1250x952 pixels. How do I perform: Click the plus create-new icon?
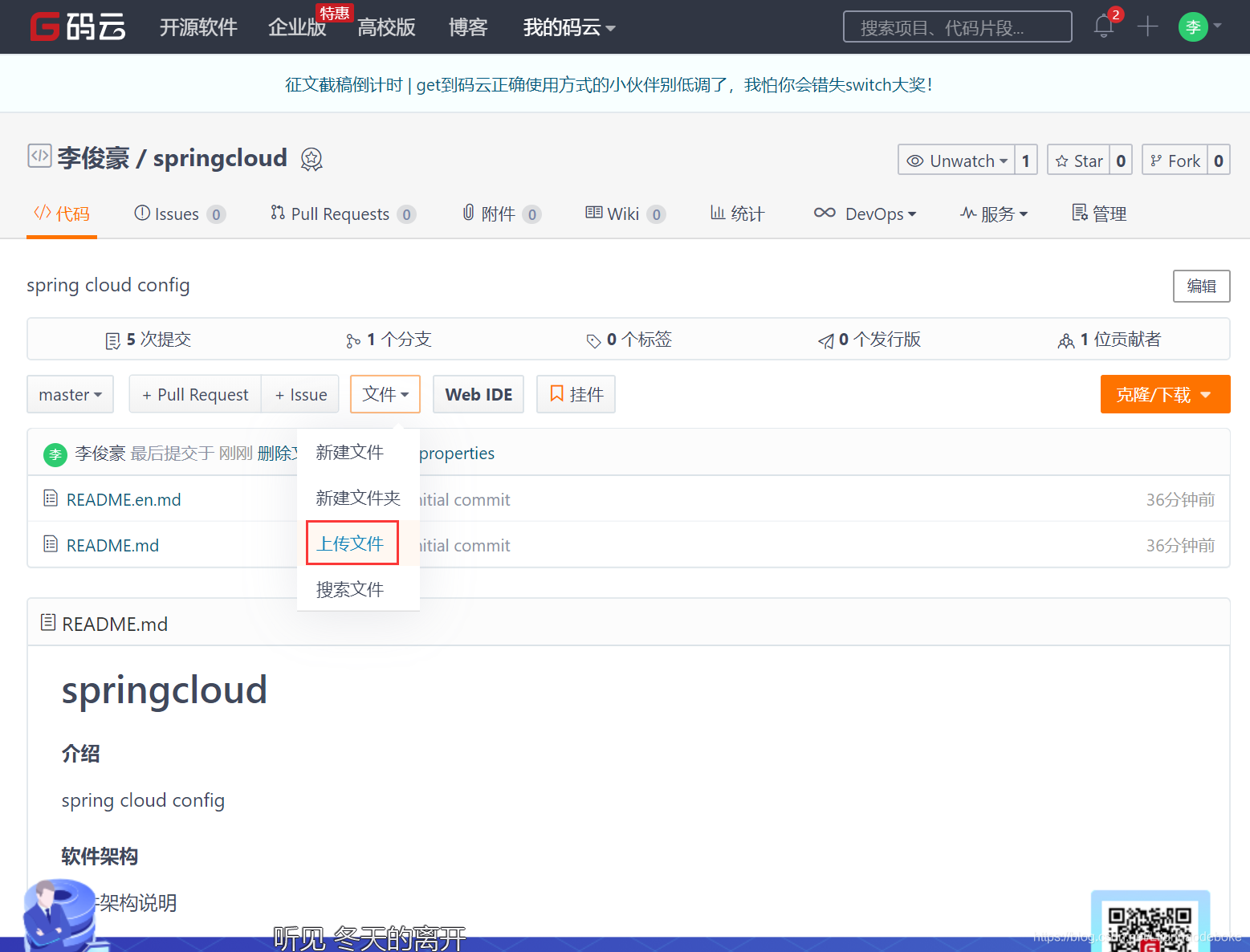tap(1147, 26)
